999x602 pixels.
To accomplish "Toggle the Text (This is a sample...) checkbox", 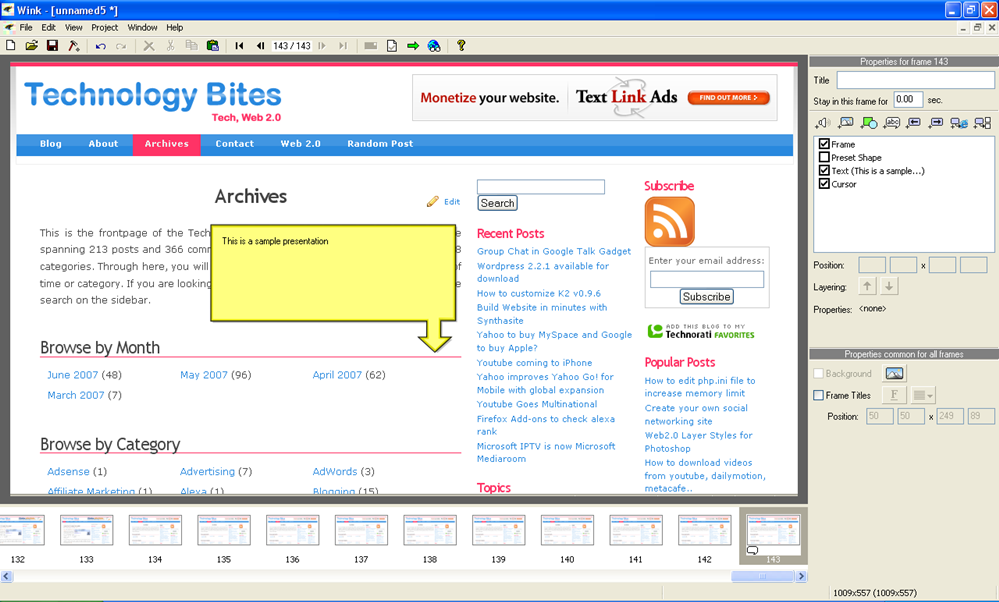I will tap(824, 171).
